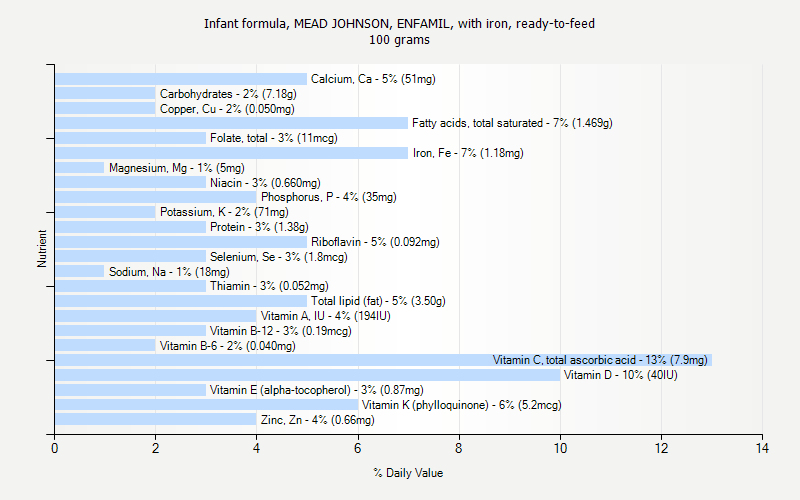
Task: Click the x-axis tick label 12
Action: (x=661, y=448)
